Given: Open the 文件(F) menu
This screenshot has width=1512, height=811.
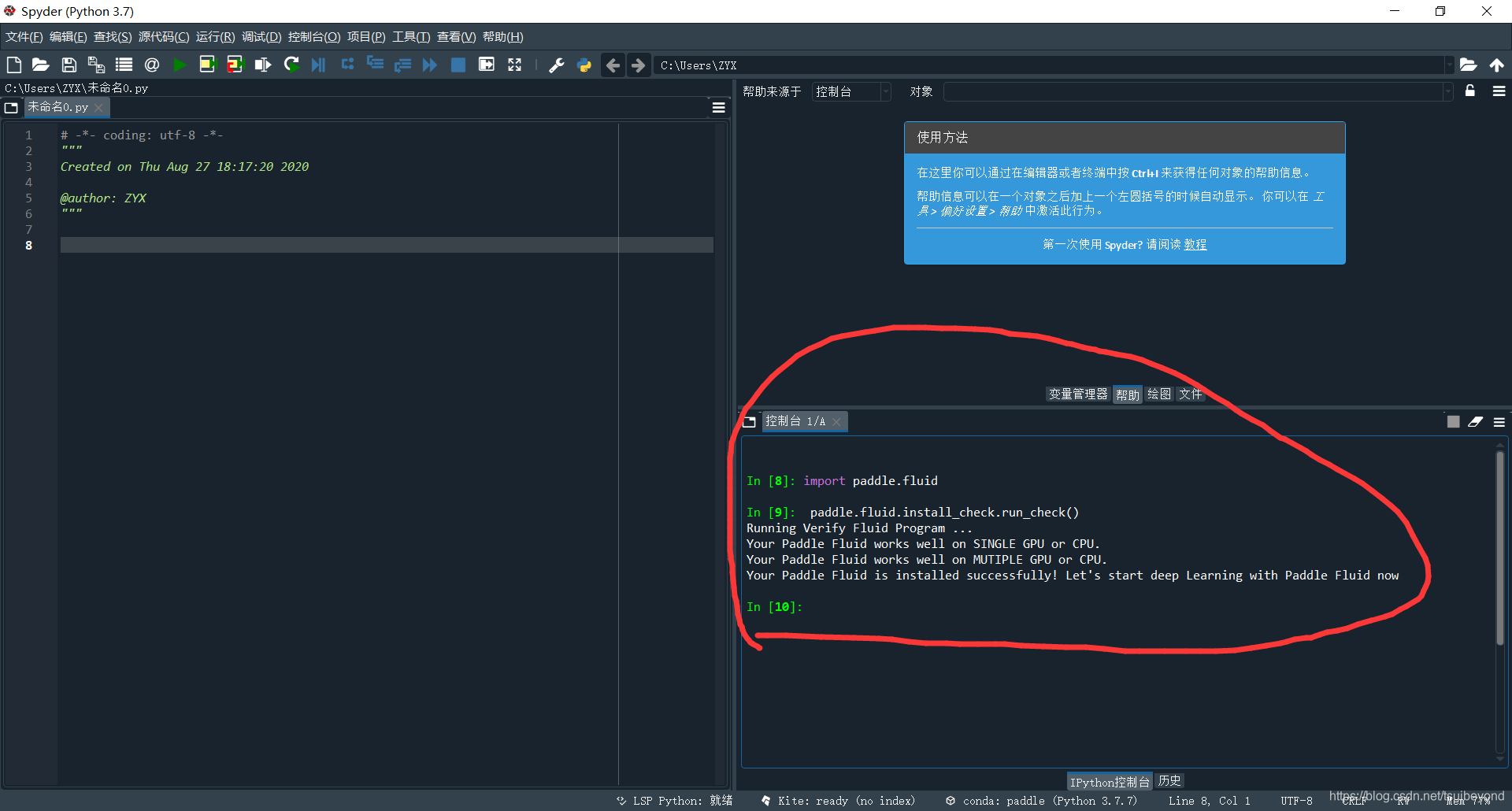Looking at the screenshot, I should [x=24, y=37].
